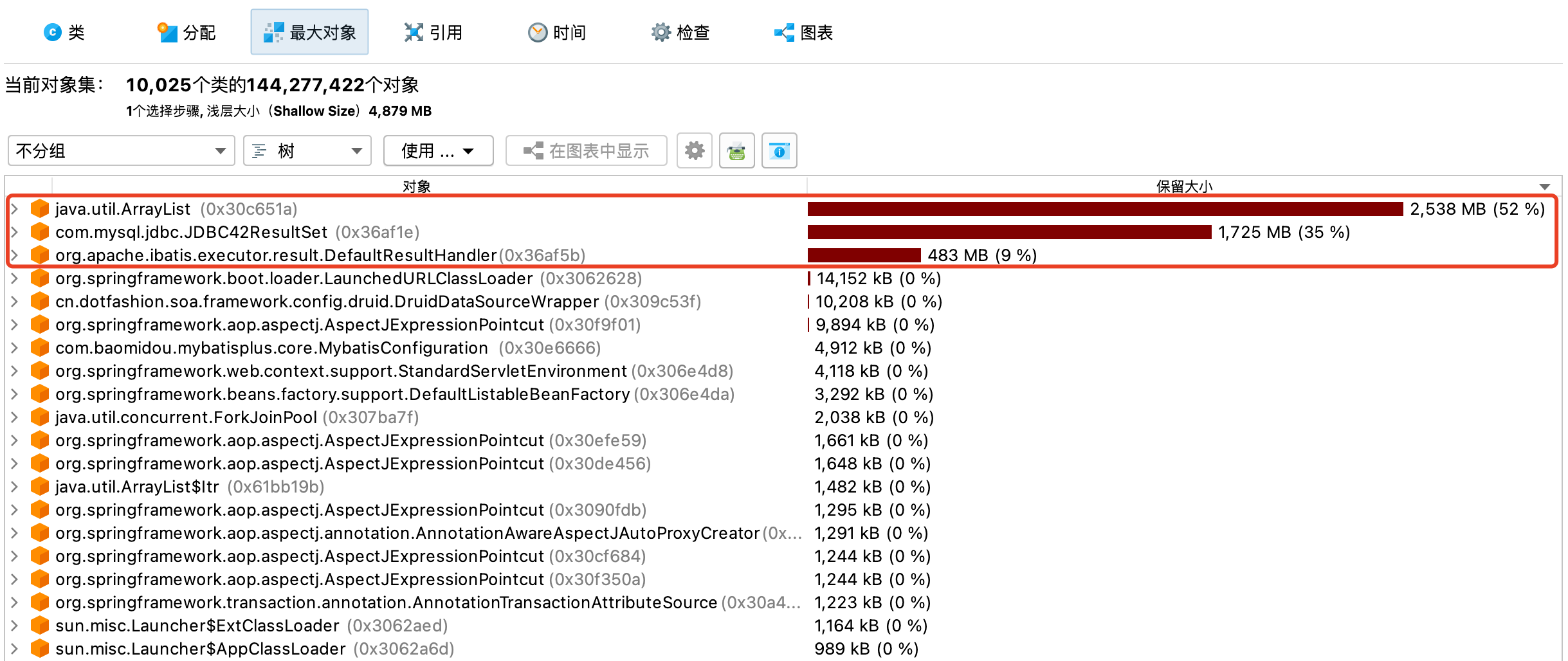Open the 不分组 grouping dropdown
The height and width of the screenshot is (661, 1568).
122,150
